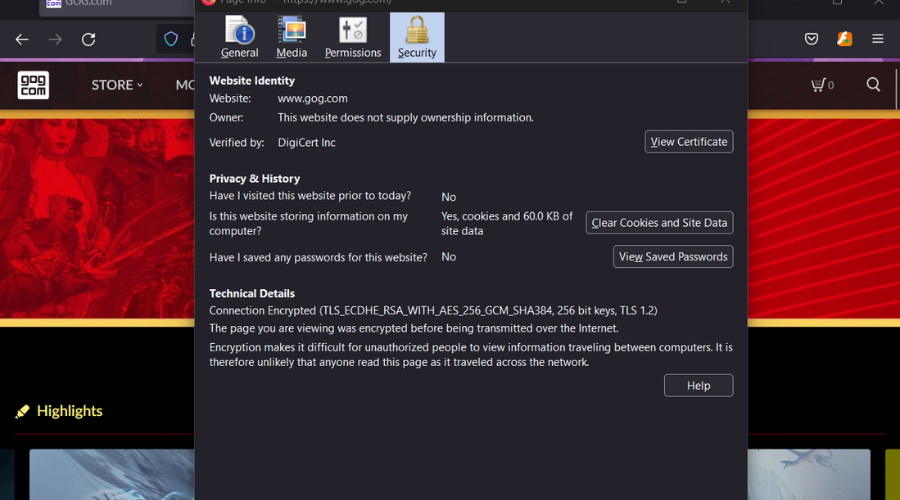Click the Highlights heading on GOG page
Image resolution: width=900 pixels, height=500 pixels.
pyautogui.click(x=69, y=411)
